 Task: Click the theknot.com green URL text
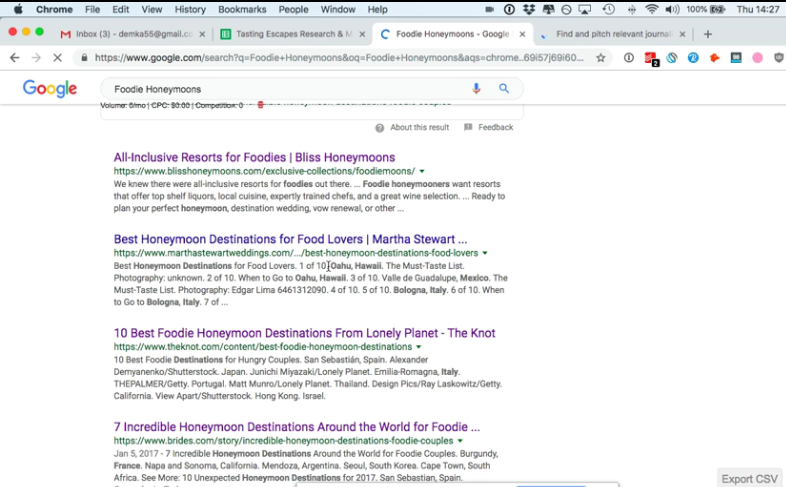pyautogui.click(x=263, y=347)
